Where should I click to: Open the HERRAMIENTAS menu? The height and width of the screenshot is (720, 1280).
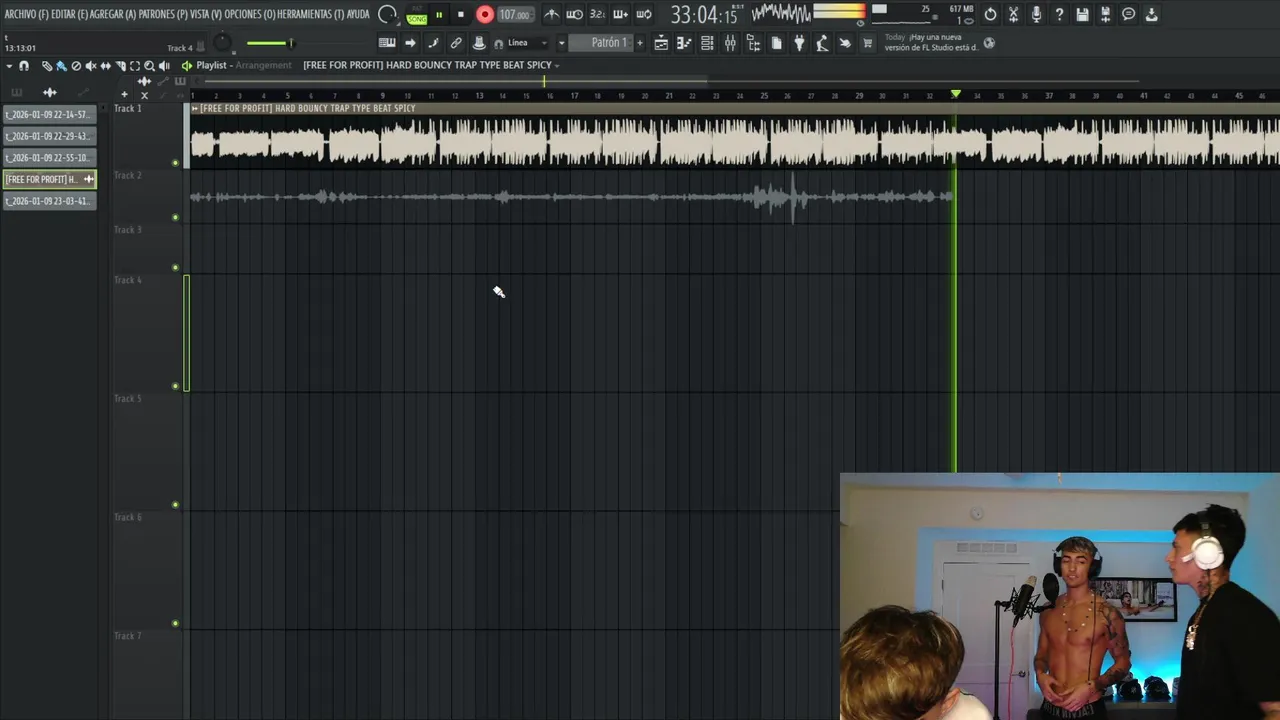click(x=310, y=14)
